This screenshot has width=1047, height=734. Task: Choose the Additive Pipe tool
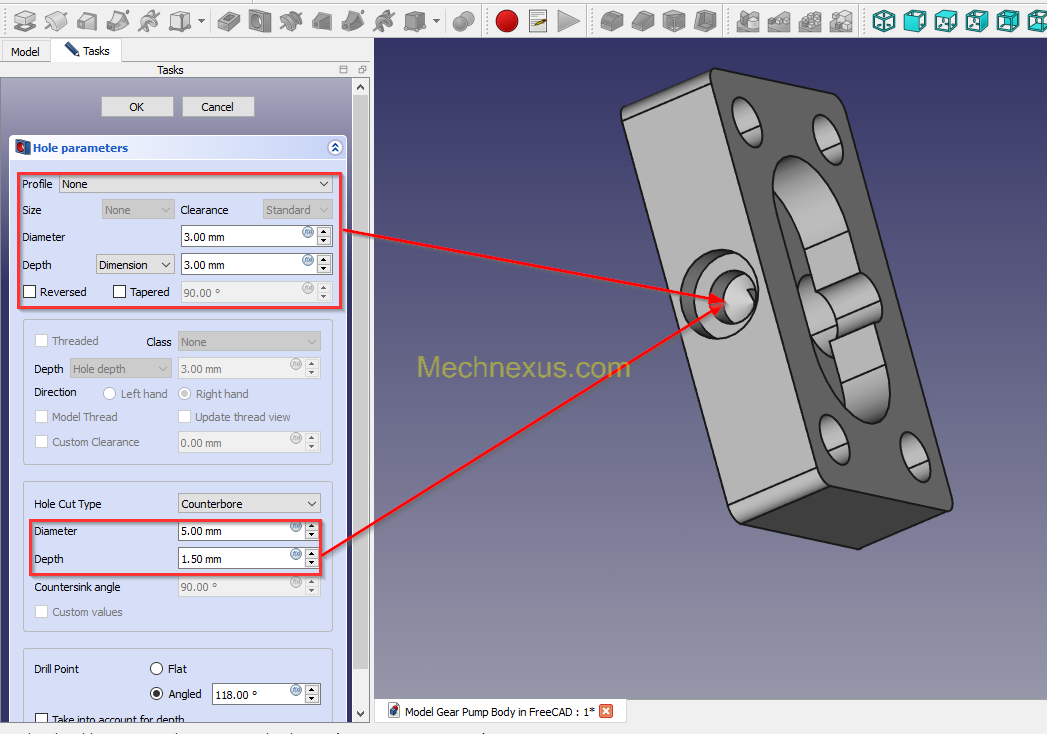(x=118, y=21)
